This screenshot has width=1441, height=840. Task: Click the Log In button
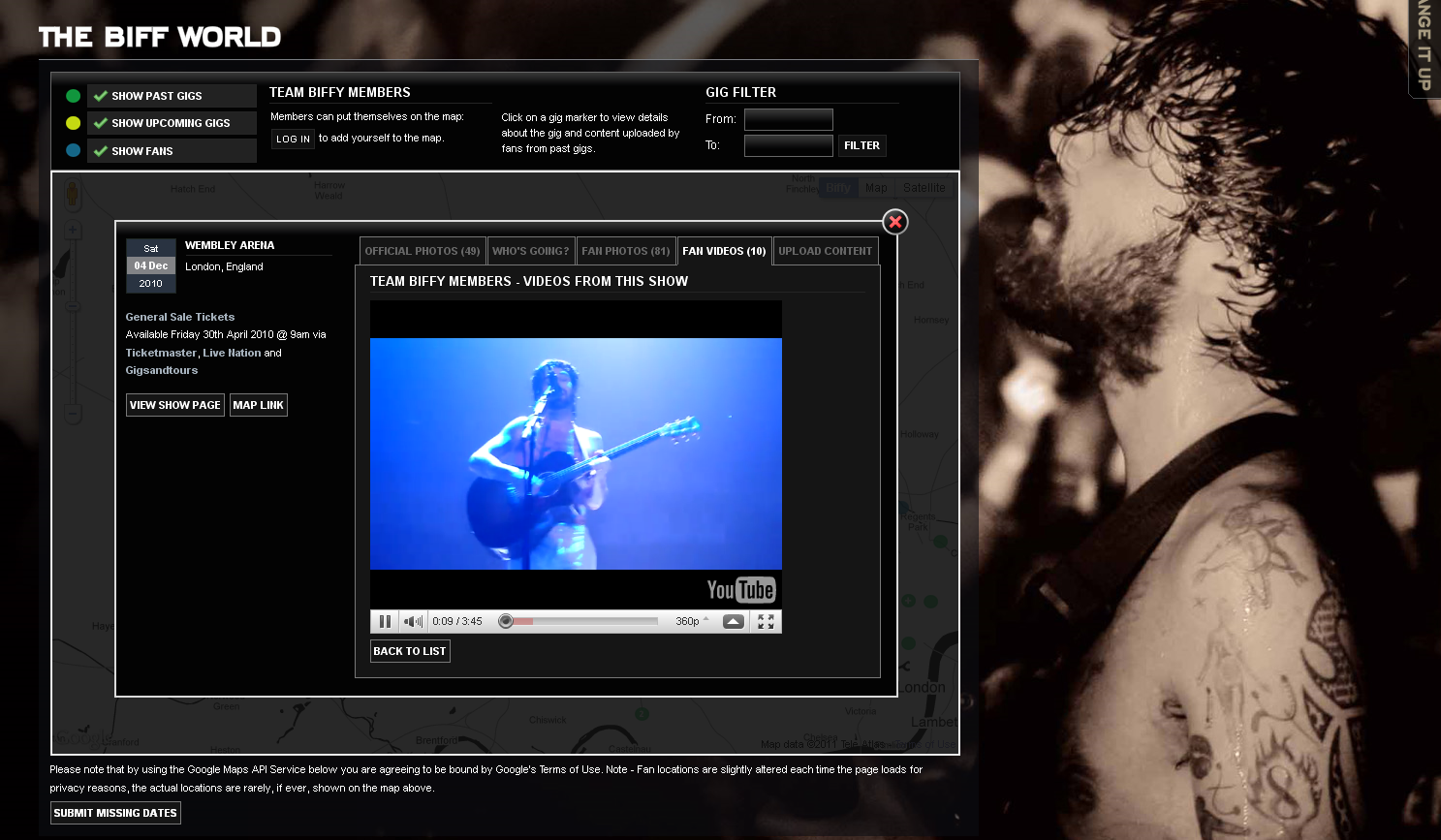click(x=293, y=139)
